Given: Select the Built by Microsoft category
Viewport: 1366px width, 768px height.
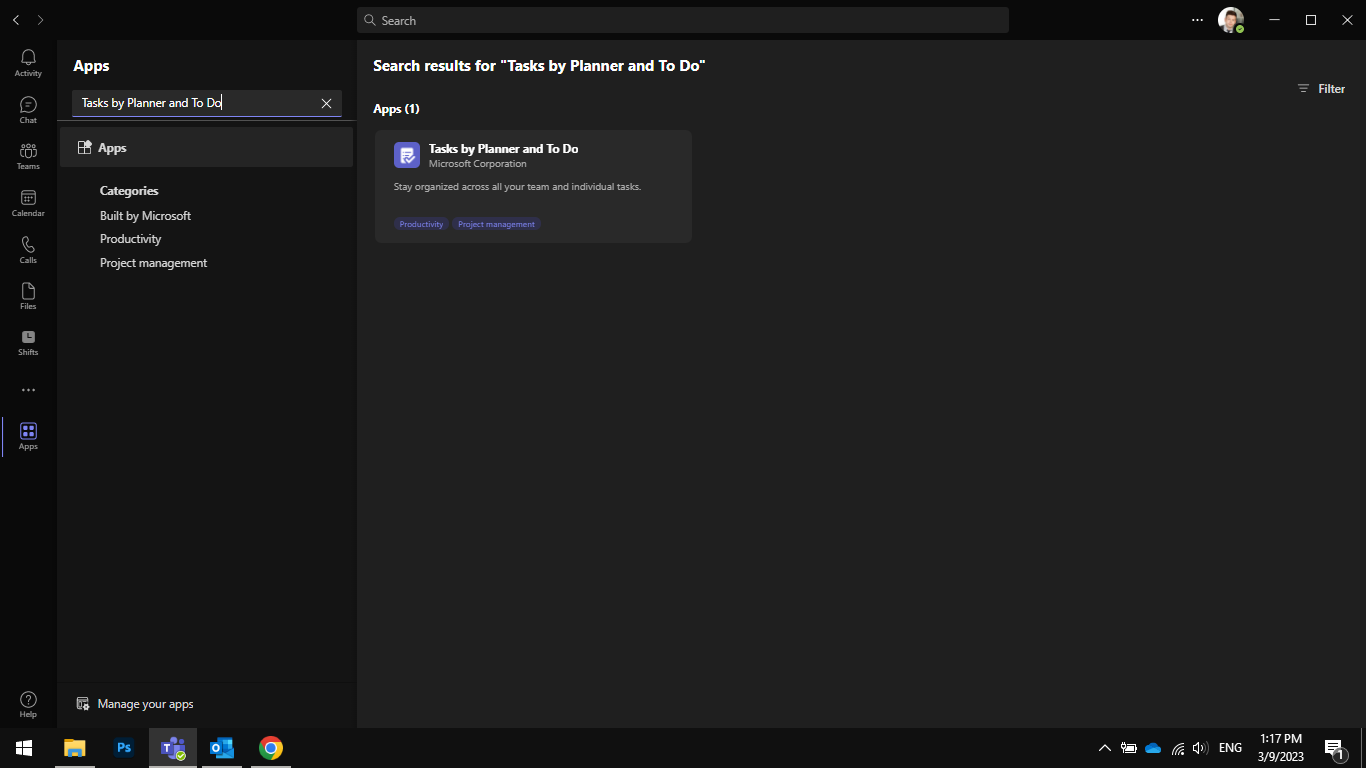Looking at the screenshot, I should 145,216.
